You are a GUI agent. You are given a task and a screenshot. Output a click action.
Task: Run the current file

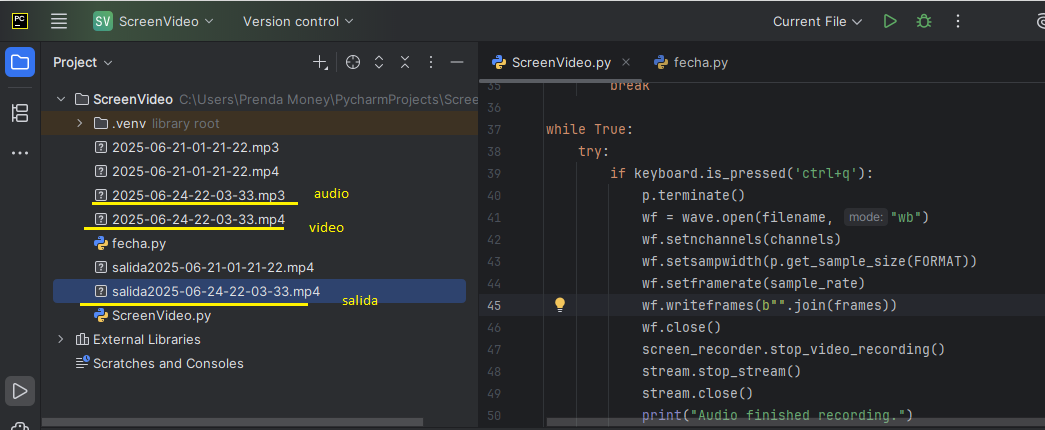[x=890, y=21]
